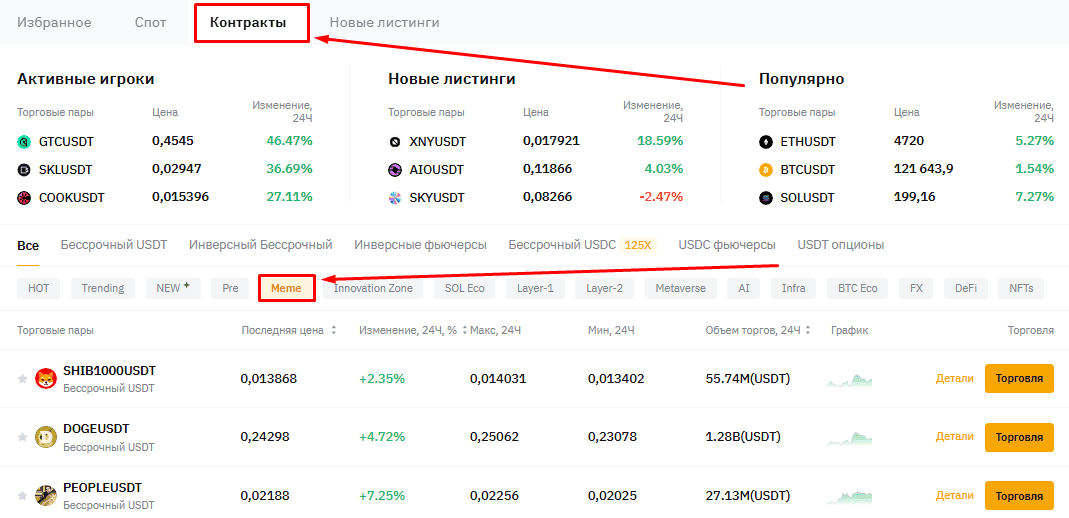
Task: Add PEOPLEUSDT to favorites with star
Action: pyautogui.click(x=22, y=496)
